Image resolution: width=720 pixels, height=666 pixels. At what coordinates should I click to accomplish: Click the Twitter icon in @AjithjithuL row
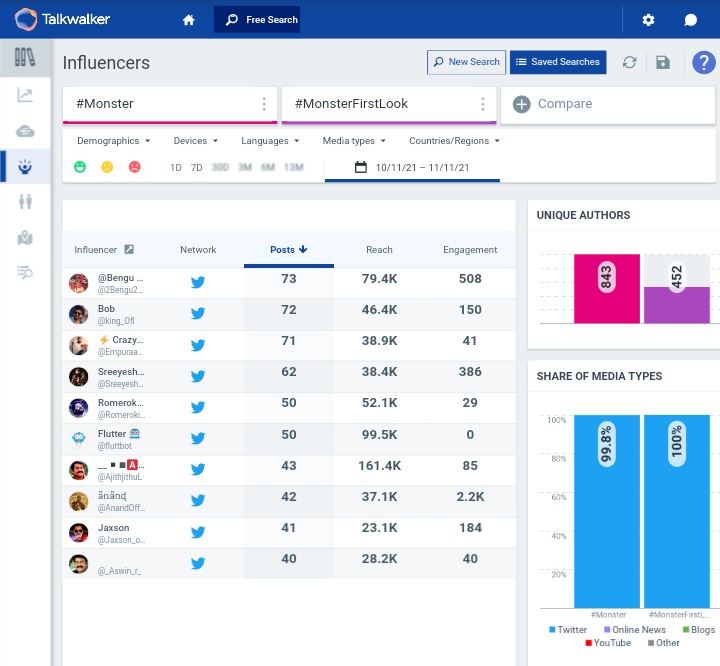point(197,469)
